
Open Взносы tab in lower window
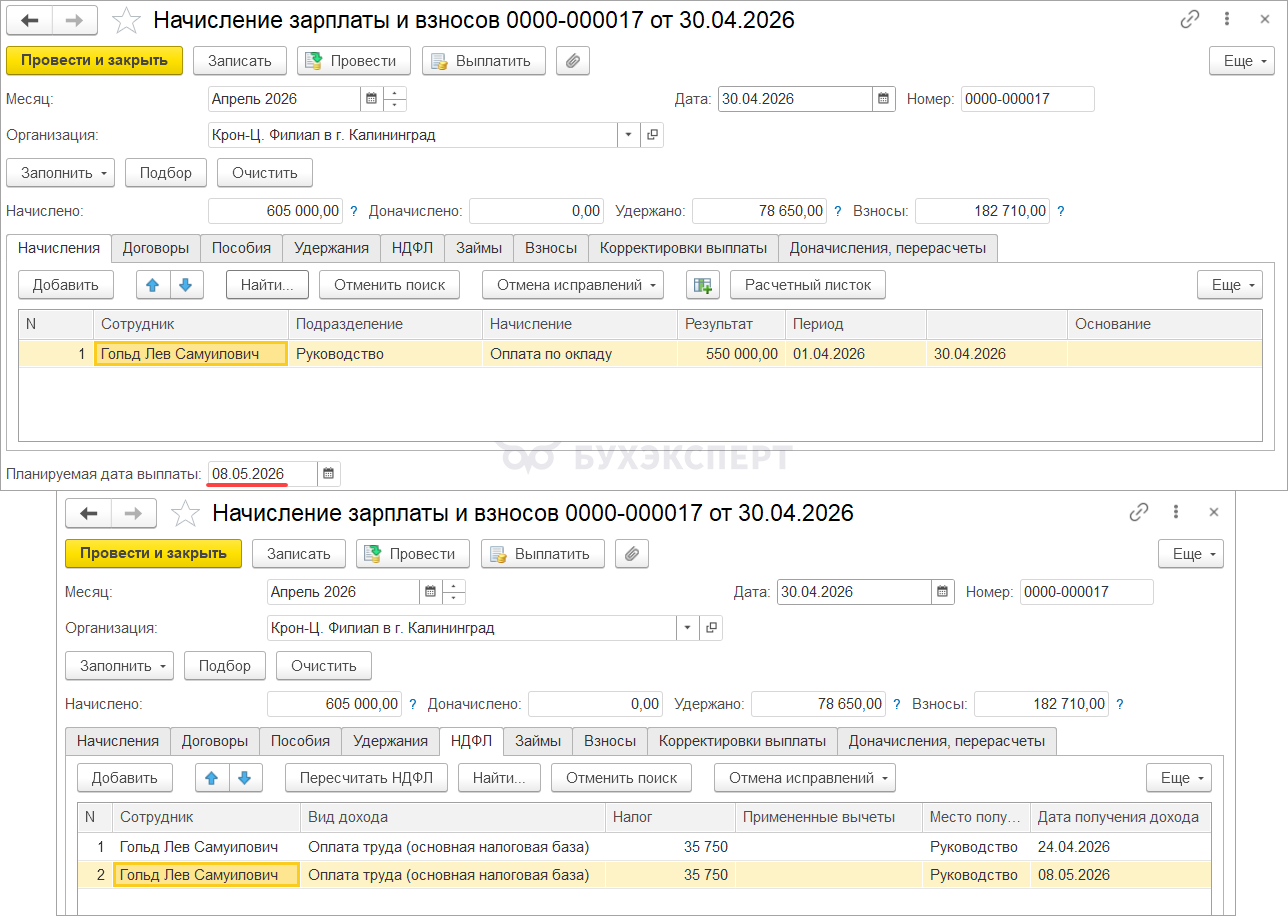(610, 741)
